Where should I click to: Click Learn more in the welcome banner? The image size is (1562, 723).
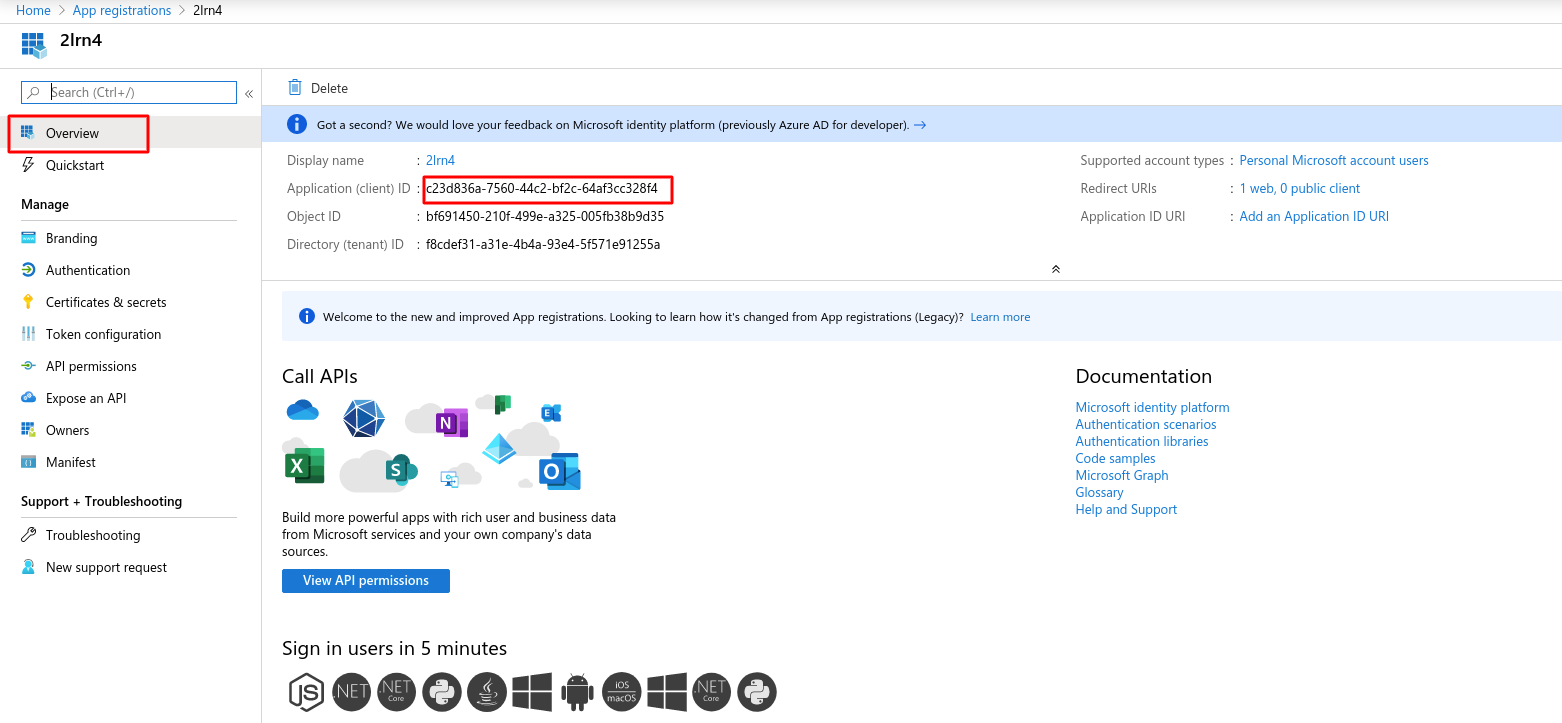(x=1000, y=317)
